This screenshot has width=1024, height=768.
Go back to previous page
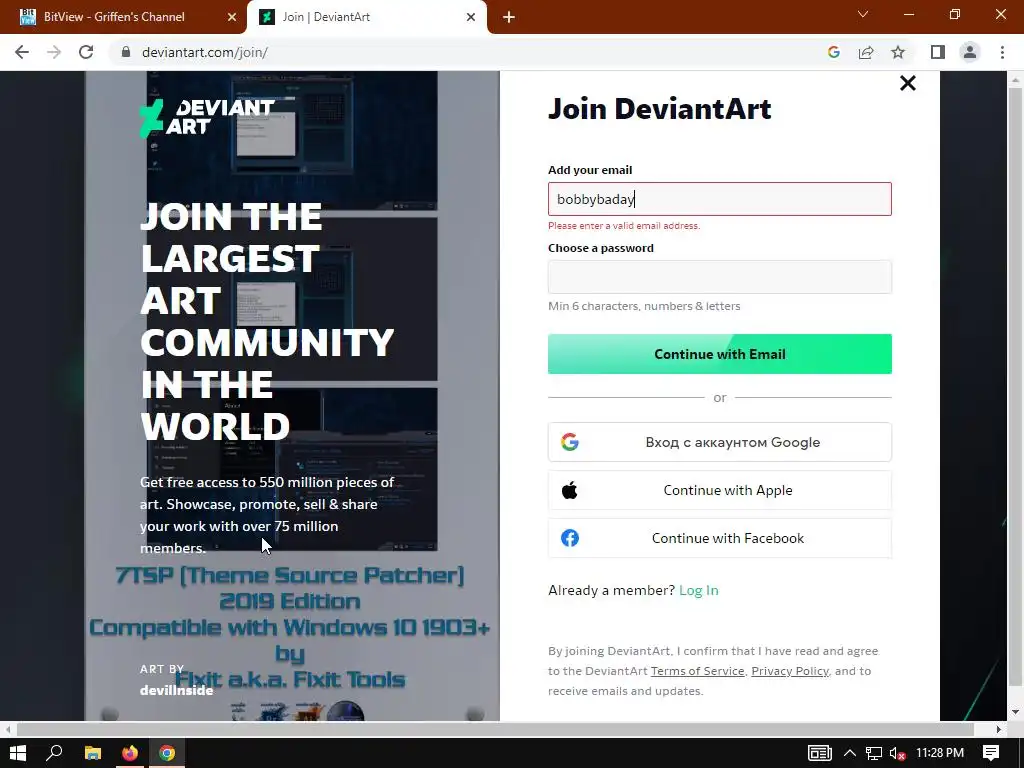pyautogui.click(x=22, y=52)
